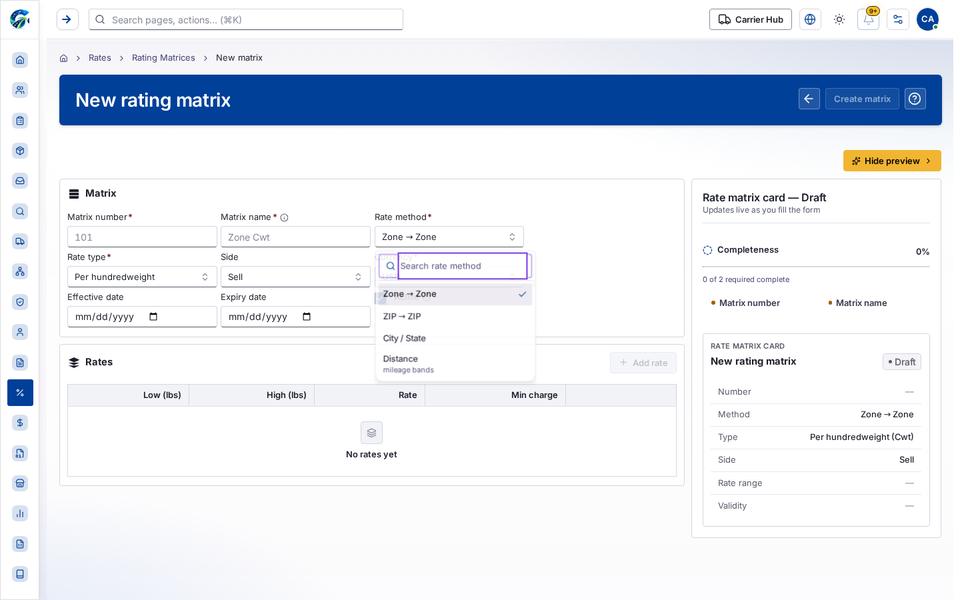The width and height of the screenshot is (960, 600).
Task: Open the Effective date calendar picker
Action: pos(153,317)
